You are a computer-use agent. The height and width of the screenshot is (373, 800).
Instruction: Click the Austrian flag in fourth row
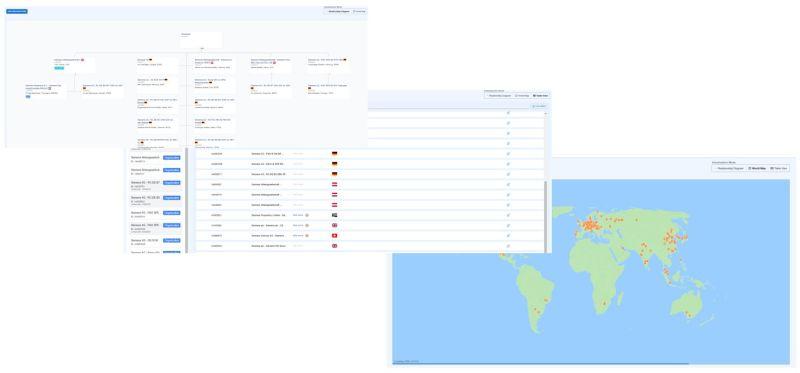pyautogui.click(x=335, y=184)
